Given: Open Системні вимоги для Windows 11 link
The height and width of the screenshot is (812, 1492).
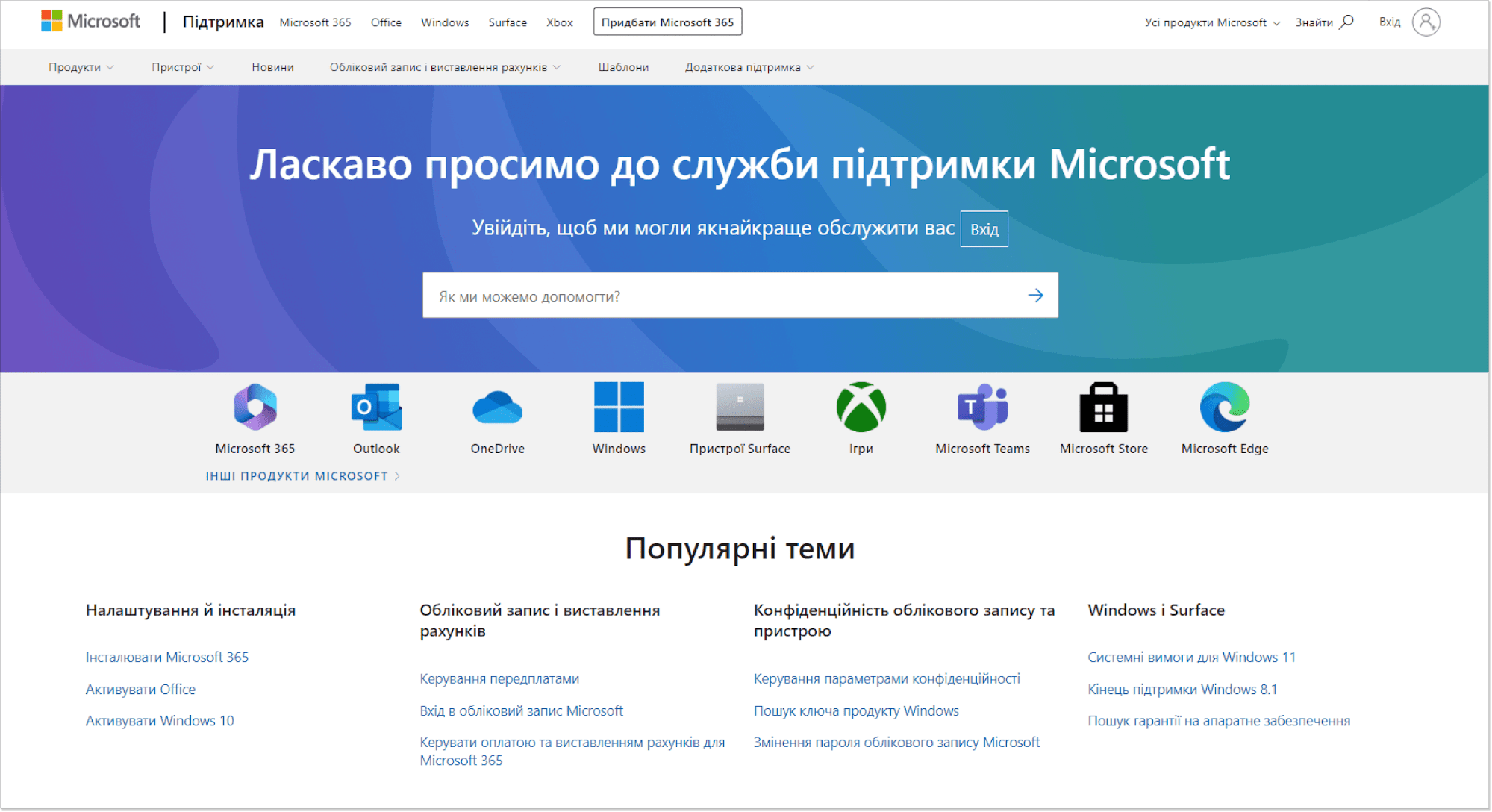Looking at the screenshot, I should [x=1191, y=658].
